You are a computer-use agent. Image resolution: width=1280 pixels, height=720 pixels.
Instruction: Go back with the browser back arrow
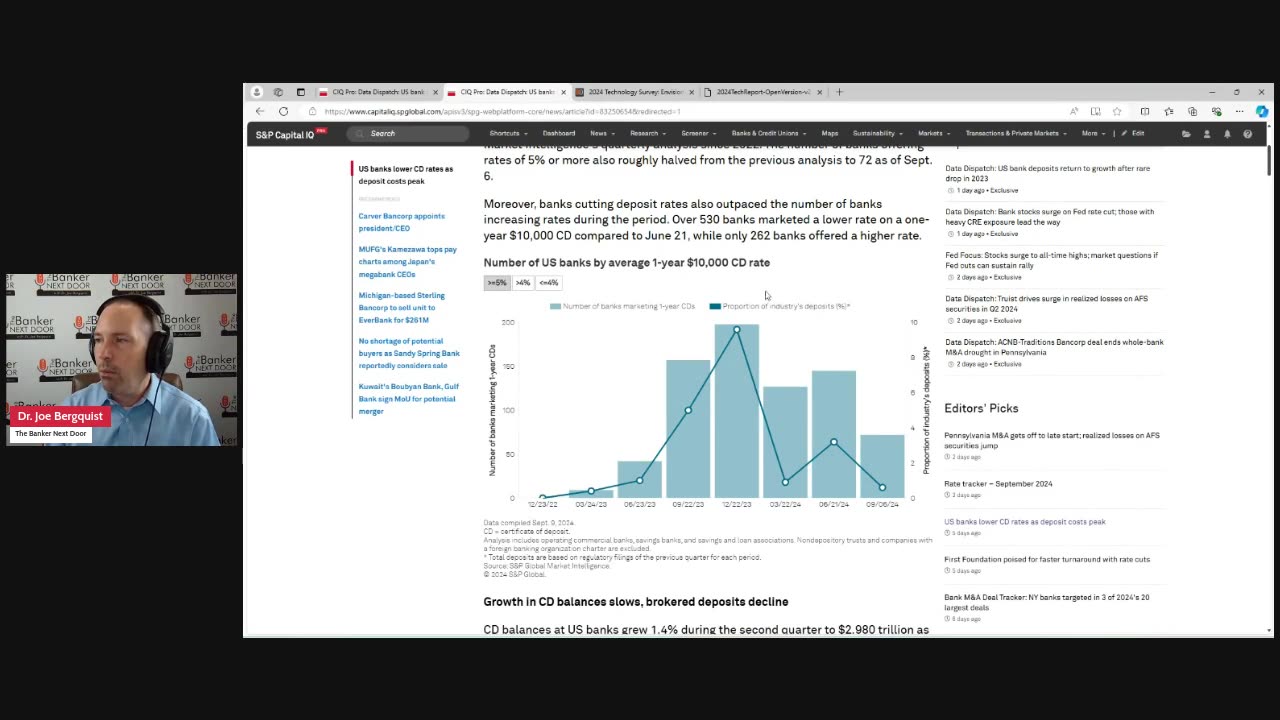pyautogui.click(x=260, y=111)
